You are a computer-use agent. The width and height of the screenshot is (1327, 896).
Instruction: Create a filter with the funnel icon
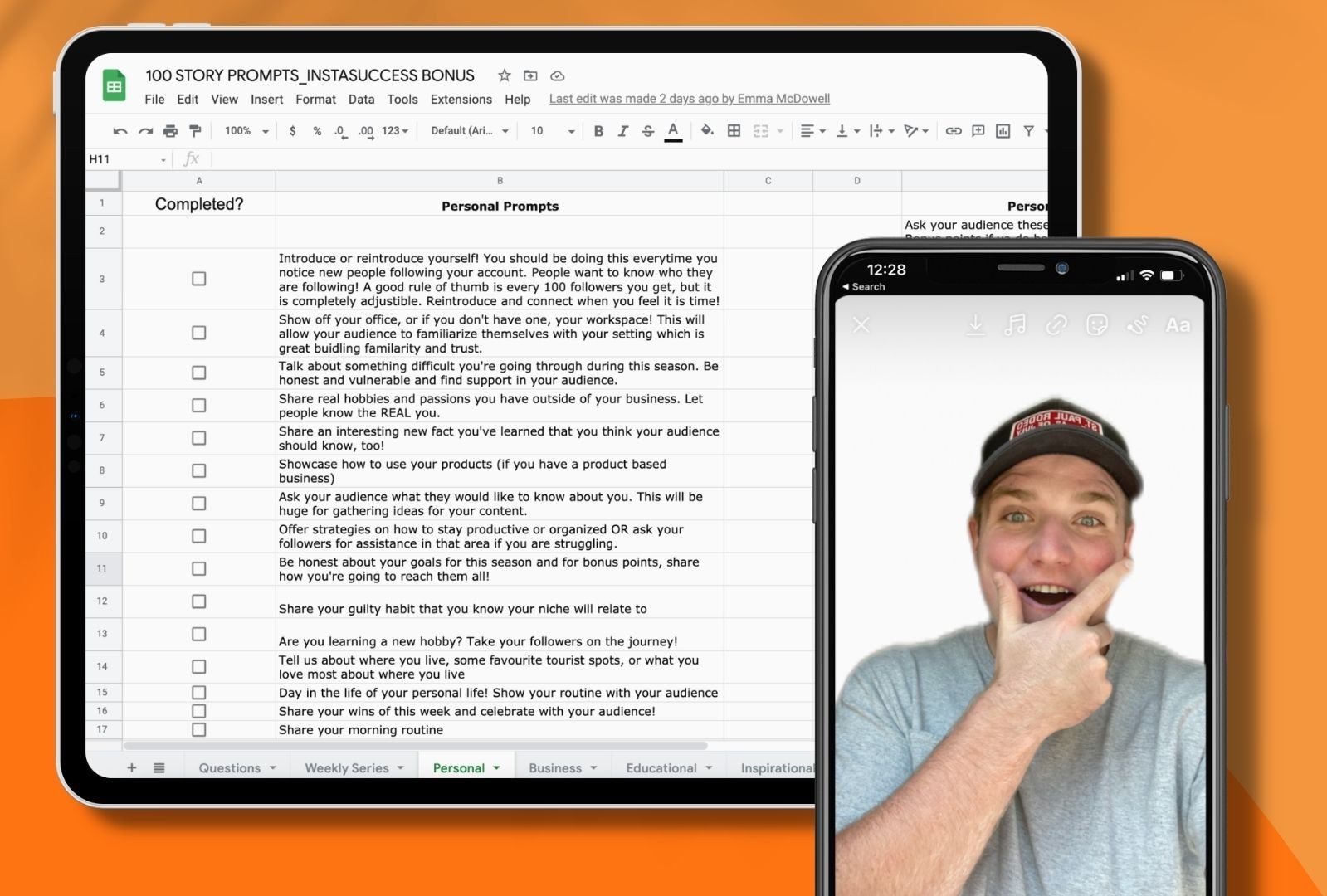[x=1028, y=131]
